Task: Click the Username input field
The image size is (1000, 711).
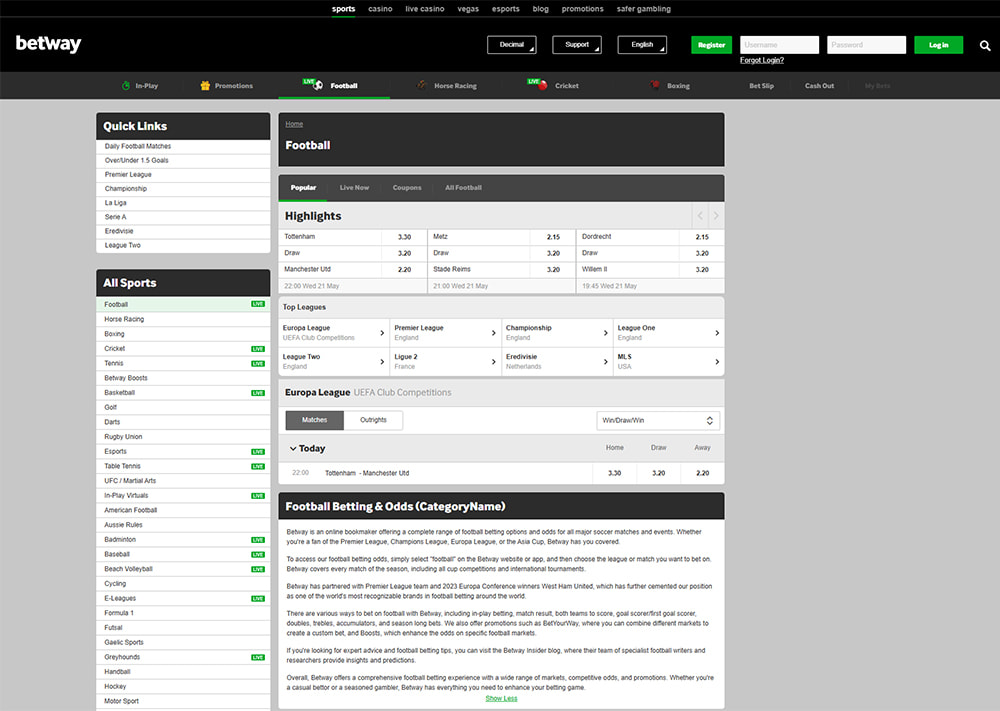Action: [x=779, y=45]
